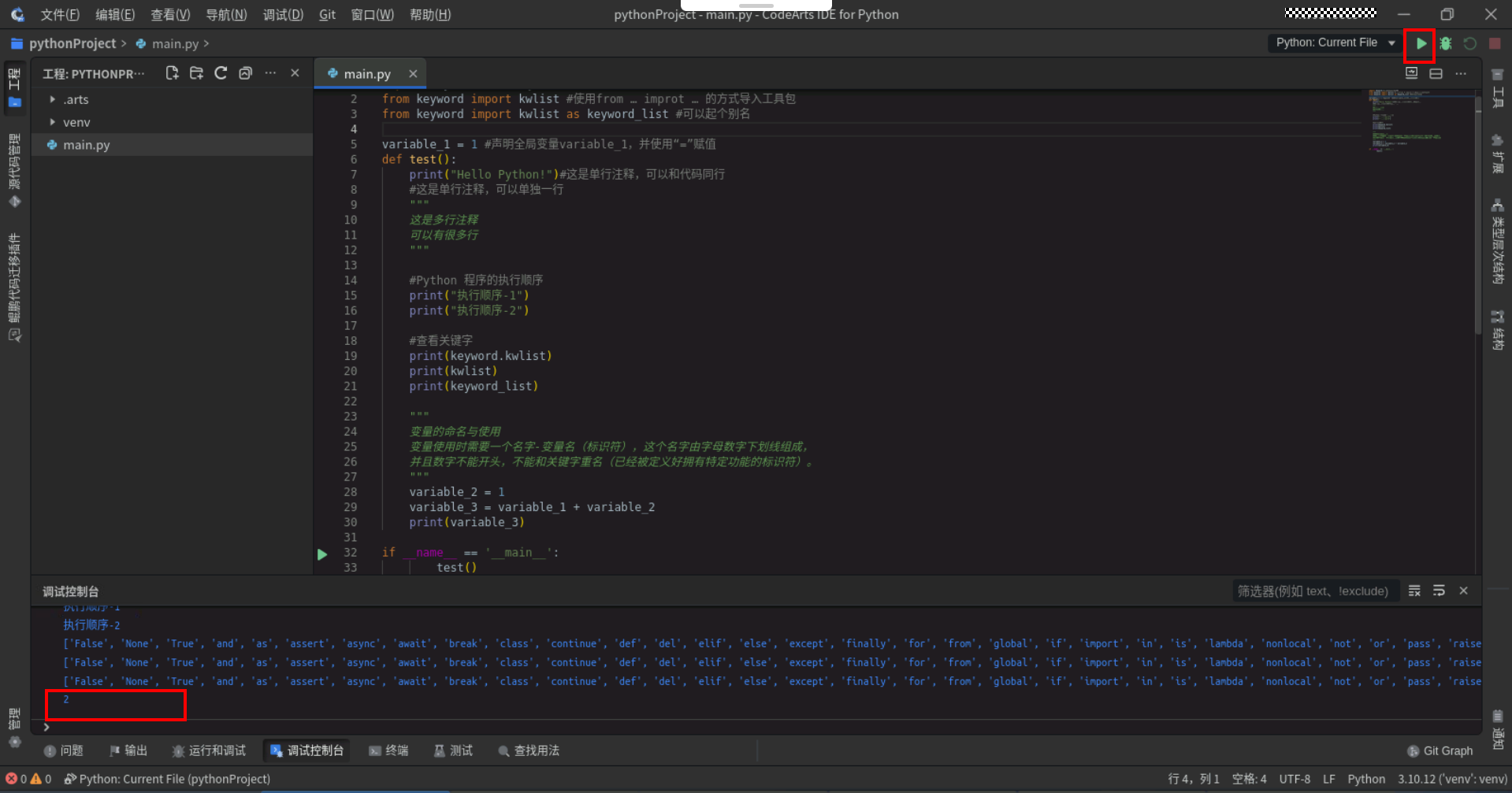This screenshot has height=793, width=1512.
Task: Toggle word wrap in the debug console
Action: (1439, 591)
